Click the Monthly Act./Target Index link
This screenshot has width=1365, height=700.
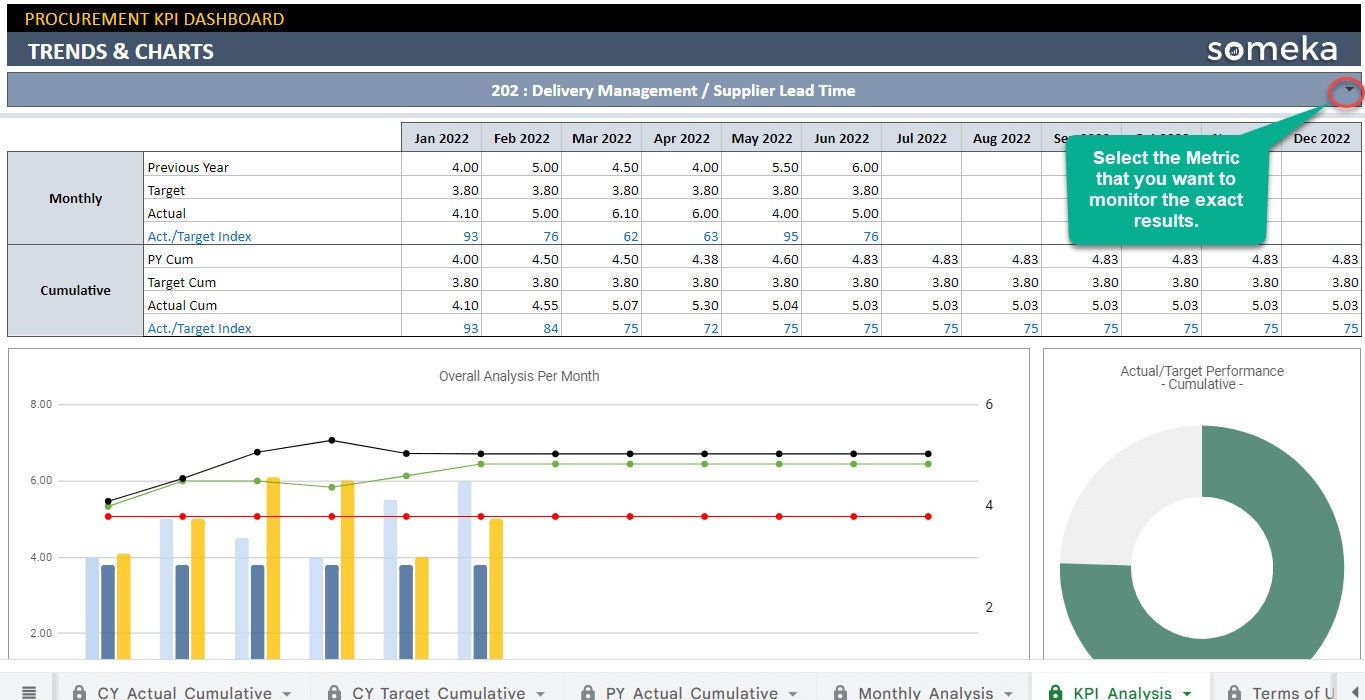[x=198, y=236]
